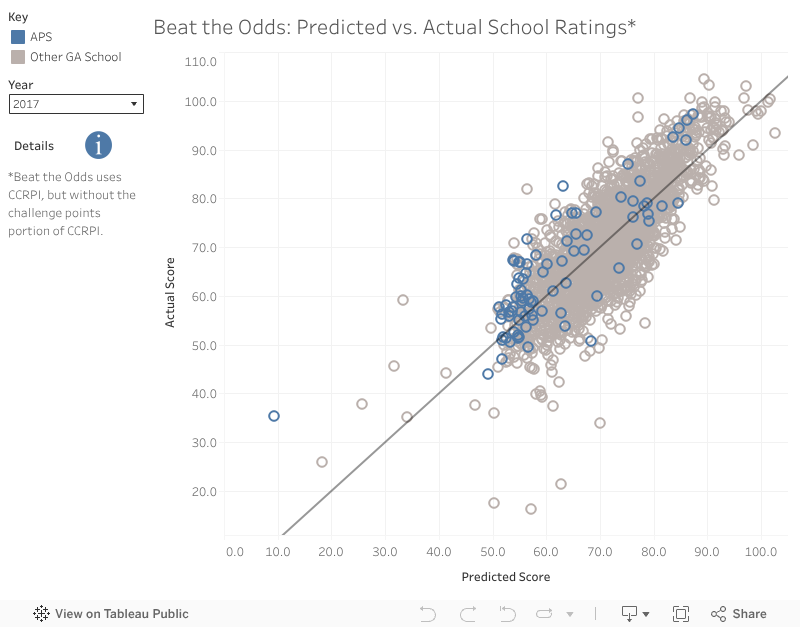Select the blue APS point near predicted 10
800x627 pixels.
pyautogui.click(x=274, y=416)
